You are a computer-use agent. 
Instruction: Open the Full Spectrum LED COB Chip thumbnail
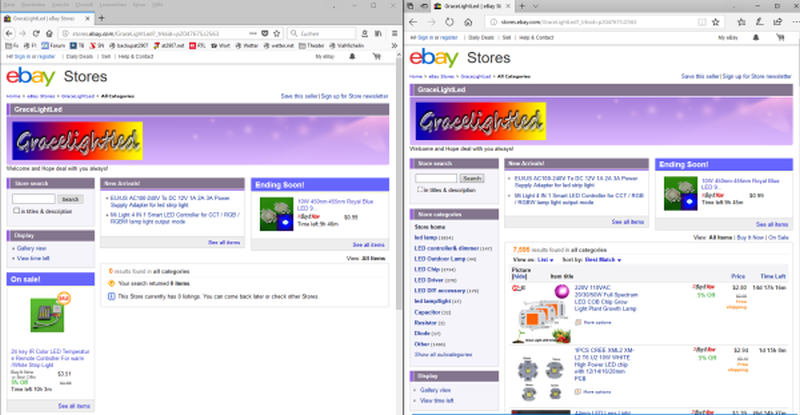(541, 313)
